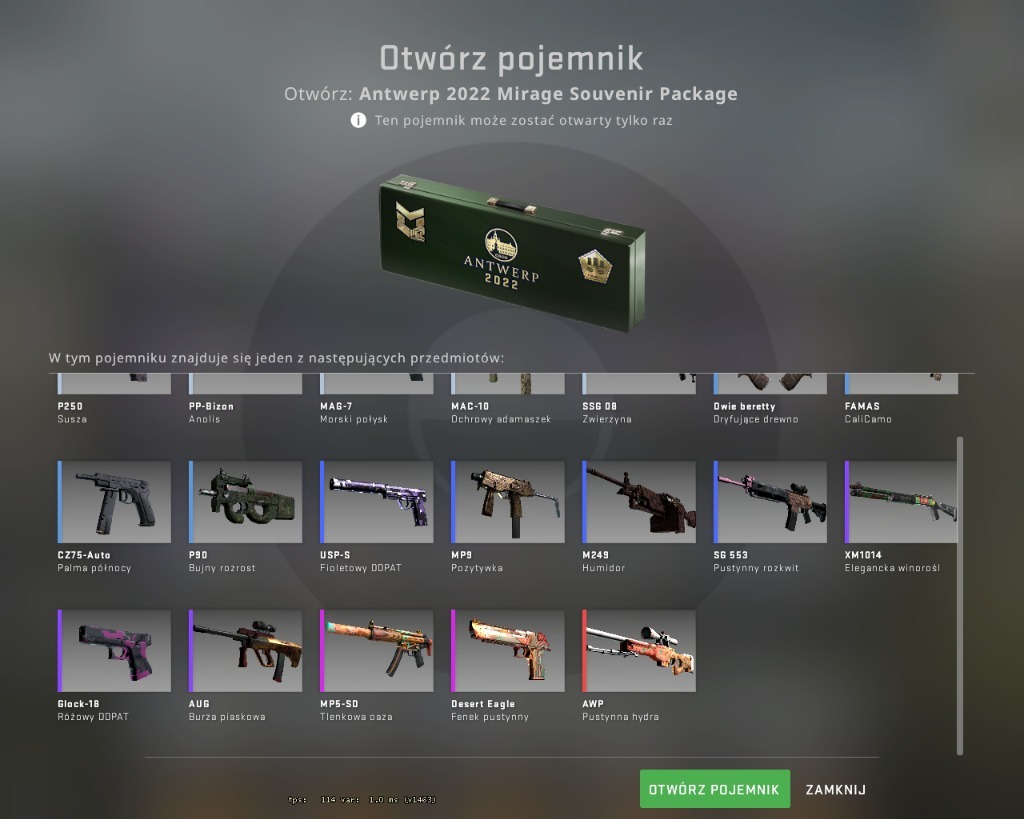The image size is (1024, 819).
Task: Click the gold team logo on case lid
Action: (410, 221)
